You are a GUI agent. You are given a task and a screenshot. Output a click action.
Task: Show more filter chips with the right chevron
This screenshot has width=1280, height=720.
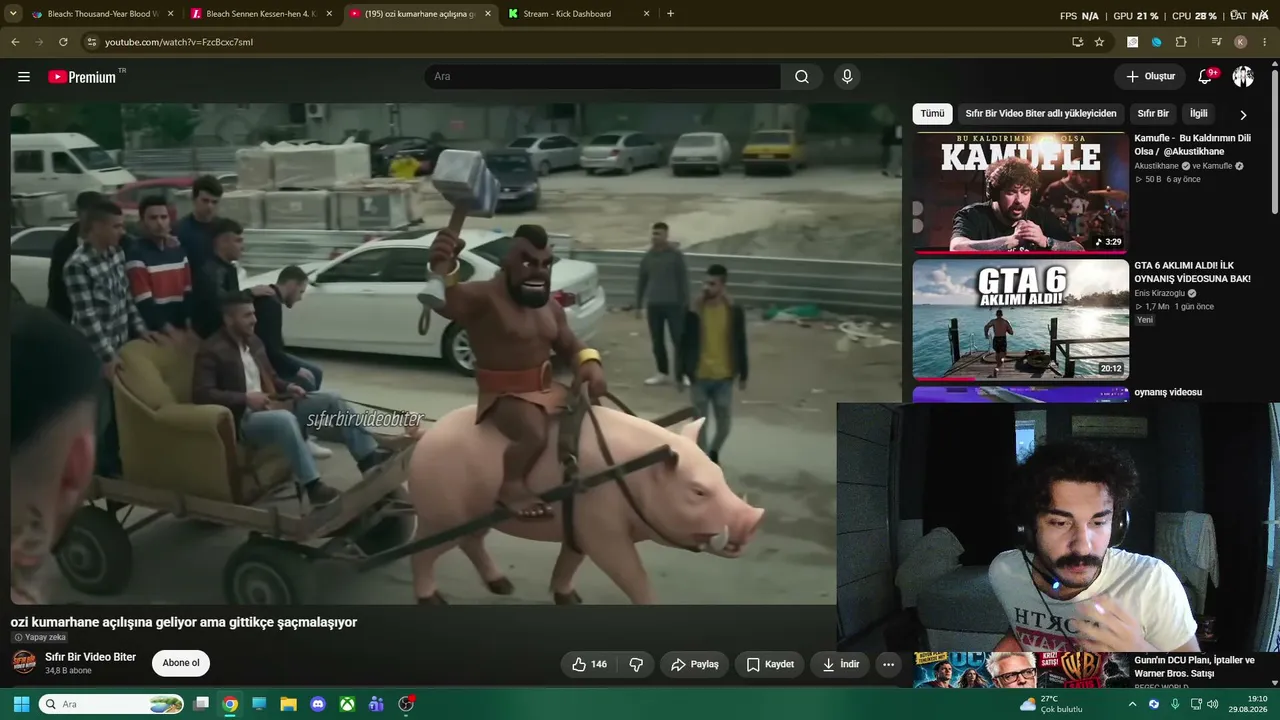coord(1243,115)
